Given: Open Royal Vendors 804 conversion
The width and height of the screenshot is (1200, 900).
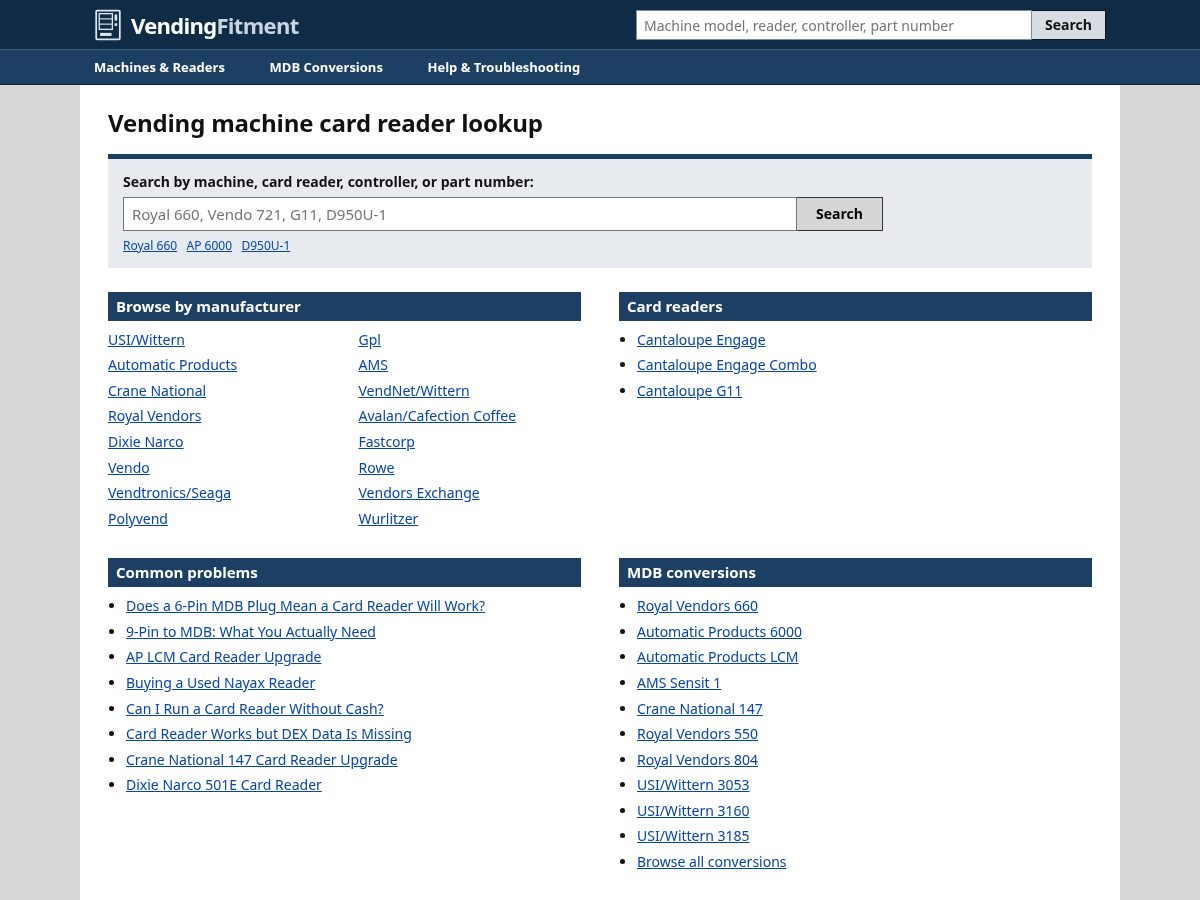Looking at the screenshot, I should click(x=697, y=760).
